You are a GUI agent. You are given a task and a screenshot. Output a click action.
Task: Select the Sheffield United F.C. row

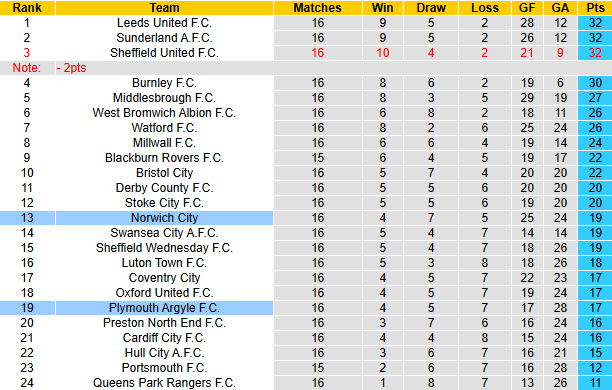coord(306,53)
